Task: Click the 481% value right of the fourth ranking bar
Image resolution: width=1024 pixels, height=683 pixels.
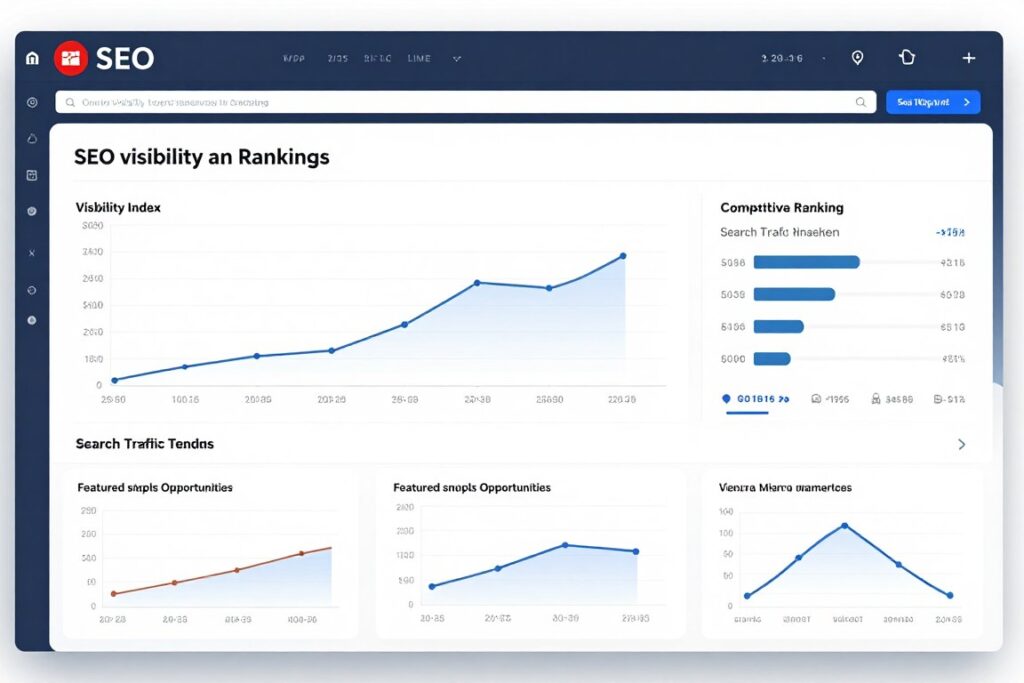Action: point(953,358)
